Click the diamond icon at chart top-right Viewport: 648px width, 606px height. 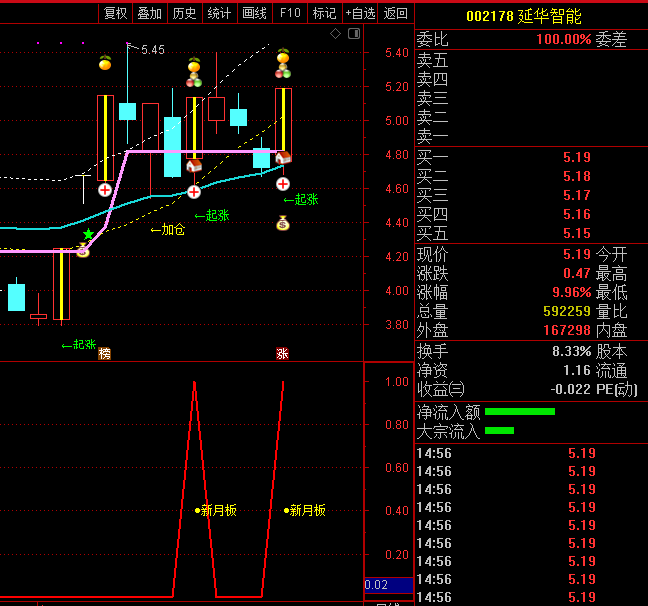coord(335,34)
